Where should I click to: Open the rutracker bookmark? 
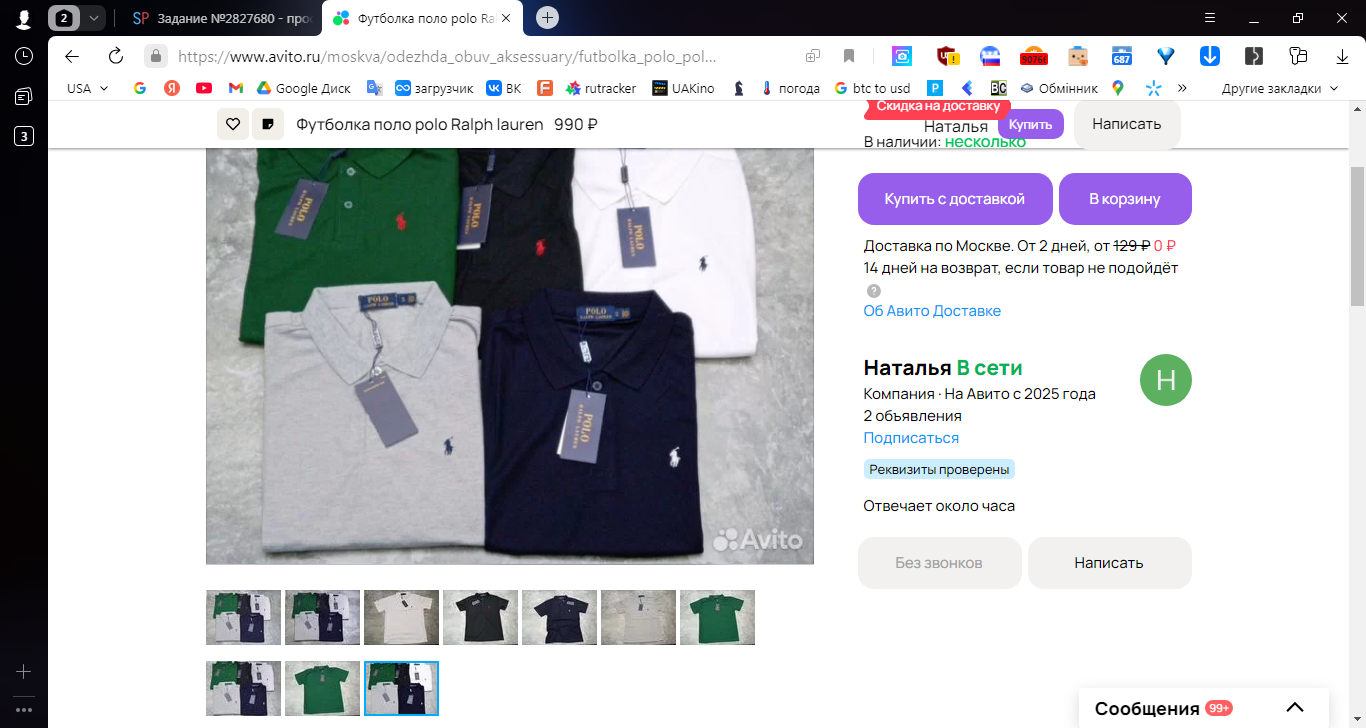601,88
